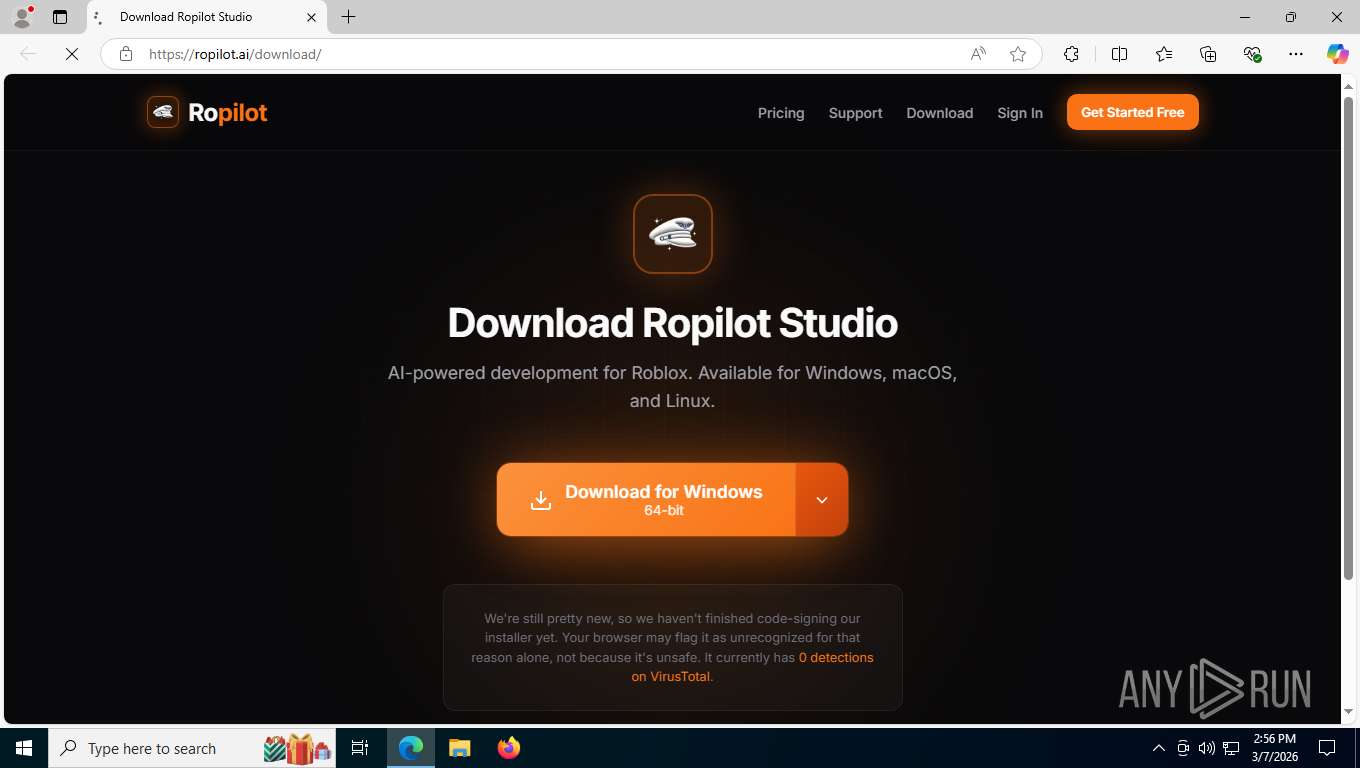This screenshot has height=768, width=1360.
Task: View site information lock icon
Action: click(x=126, y=54)
